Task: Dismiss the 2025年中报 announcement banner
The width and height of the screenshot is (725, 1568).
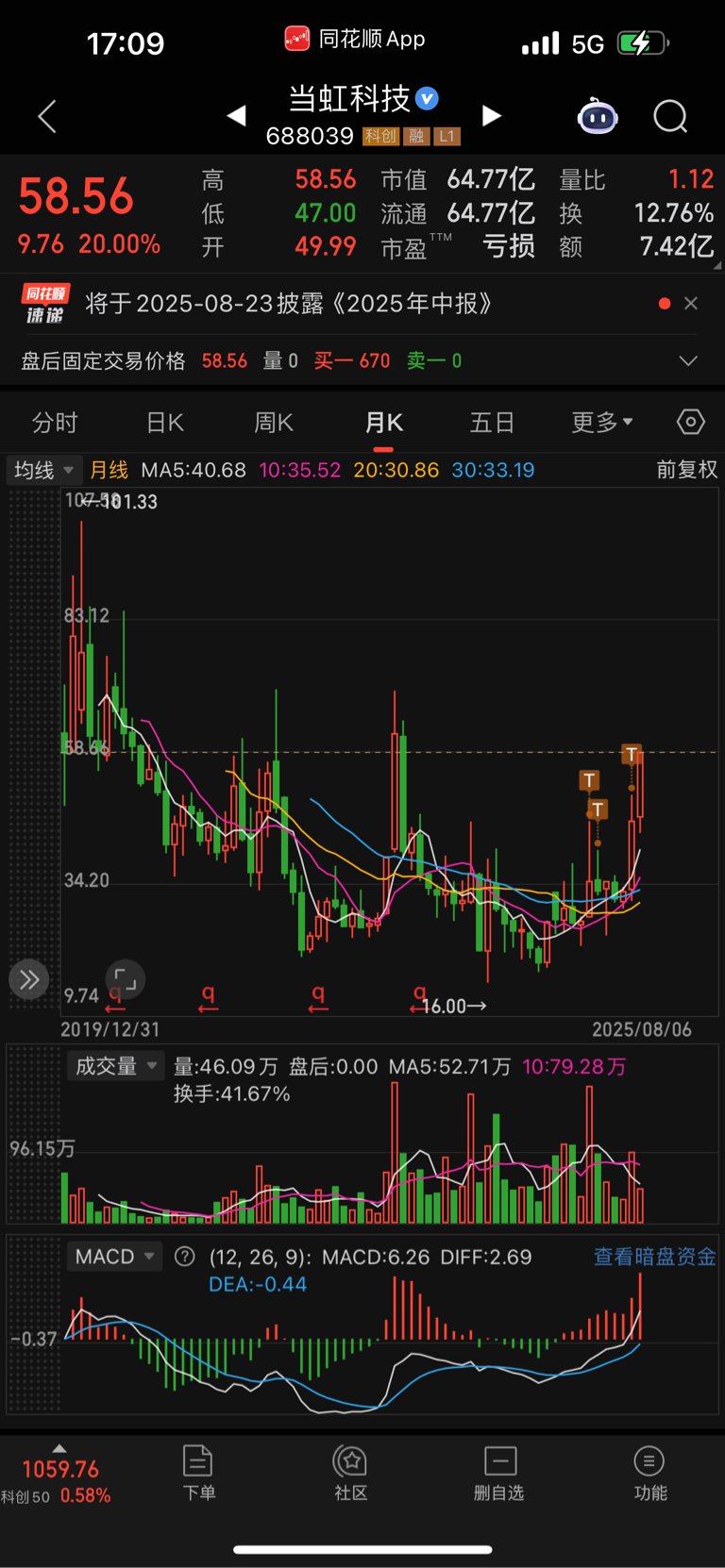Action: pyautogui.click(x=691, y=303)
